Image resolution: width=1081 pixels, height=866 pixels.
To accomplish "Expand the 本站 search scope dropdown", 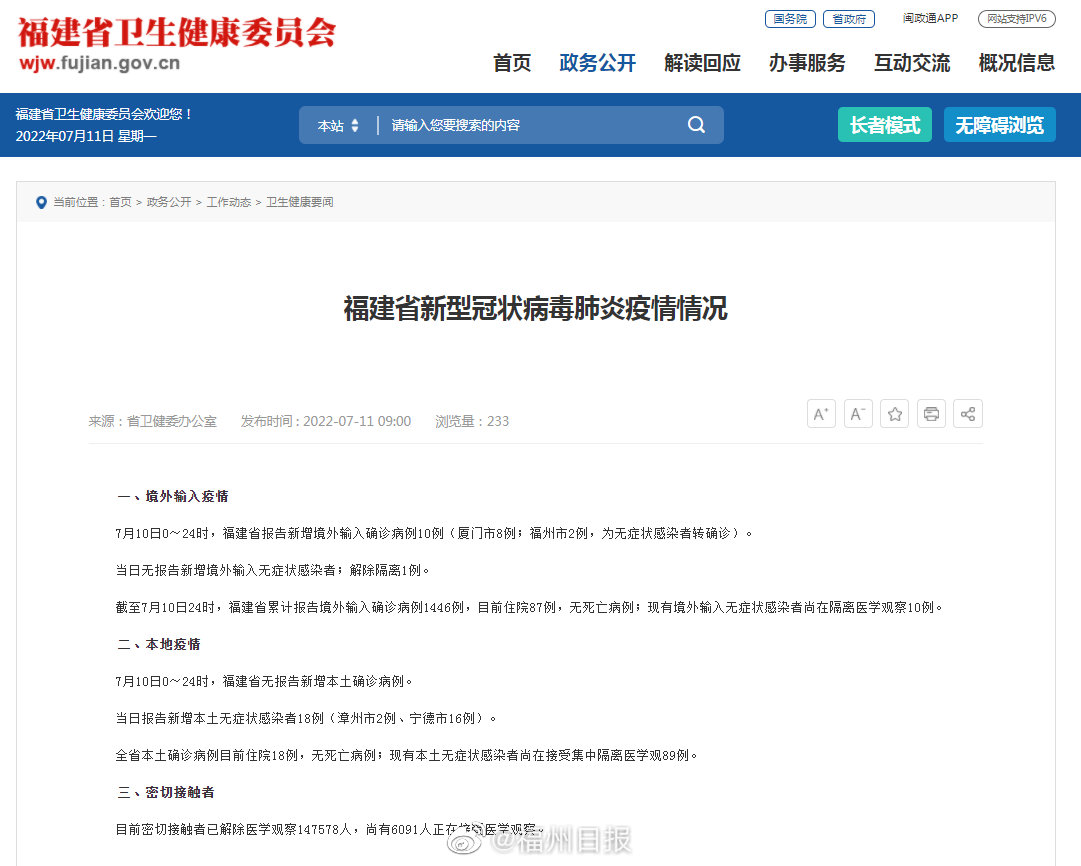I will coord(338,126).
